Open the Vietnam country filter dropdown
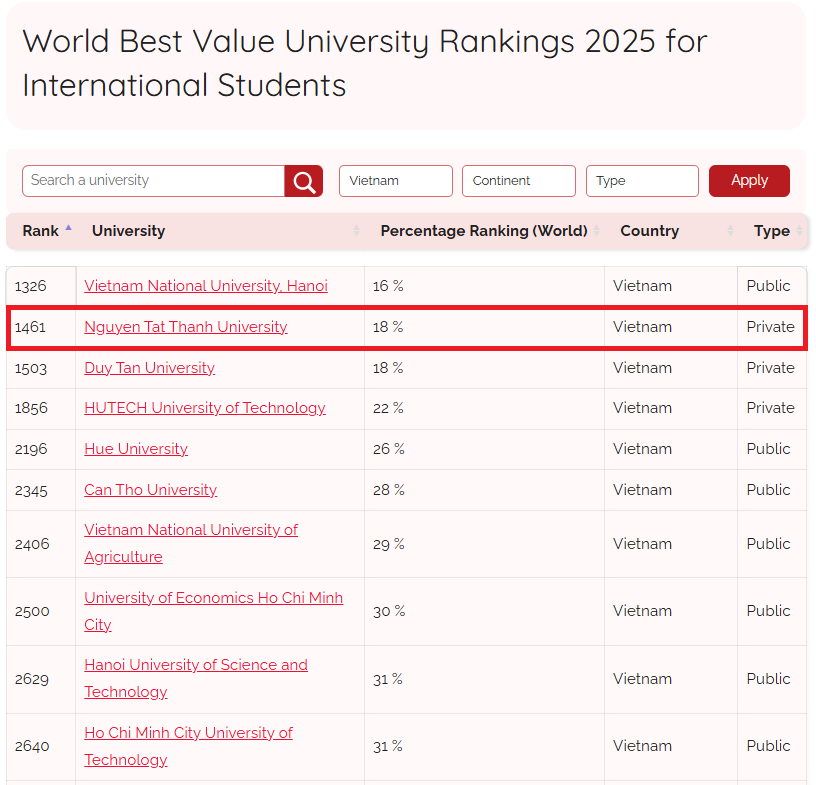The width and height of the screenshot is (816, 785). click(396, 181)
